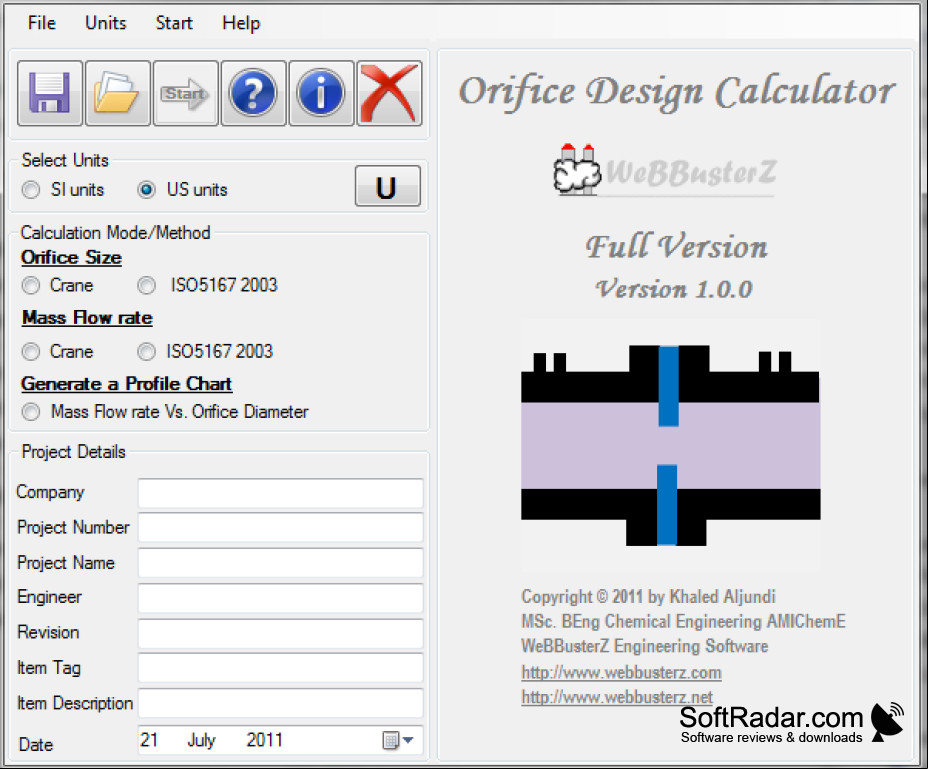Viewport: 928px width, 769px height.
Task: Choose Crane under Orifice Size
Action: point(31,285)
